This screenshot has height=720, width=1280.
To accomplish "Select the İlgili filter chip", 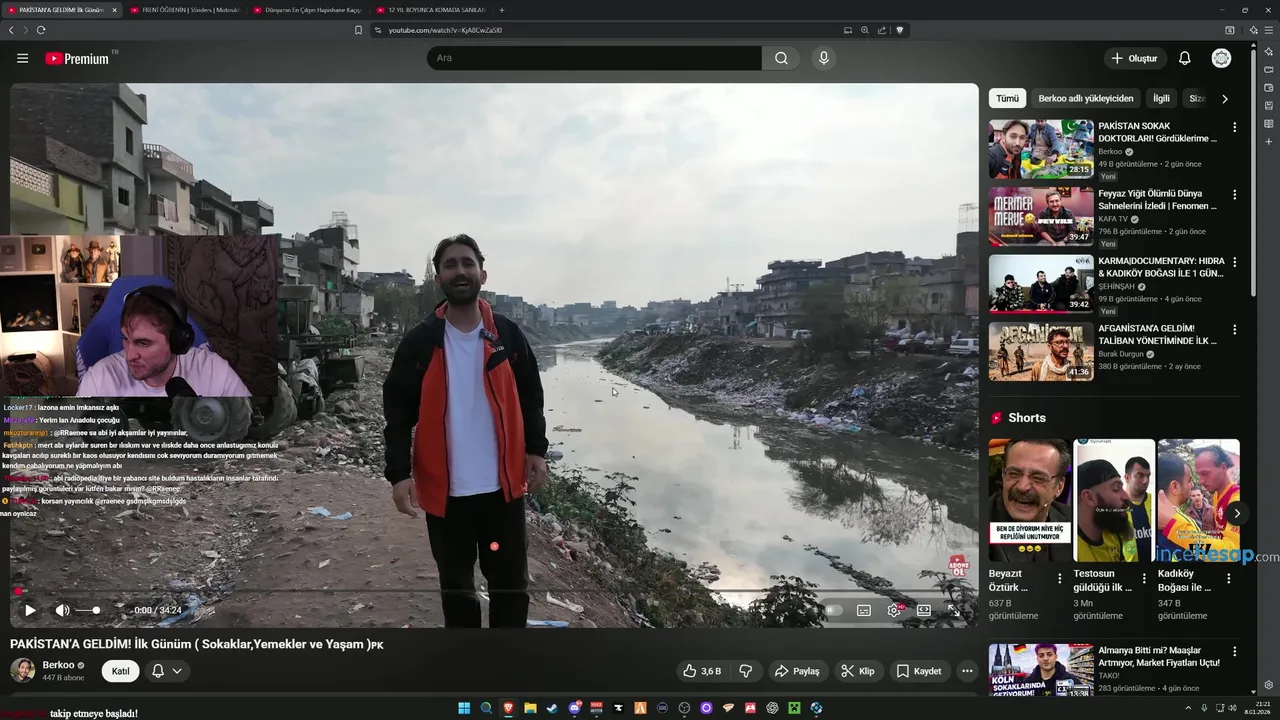I will click(x=1161, y=98).
